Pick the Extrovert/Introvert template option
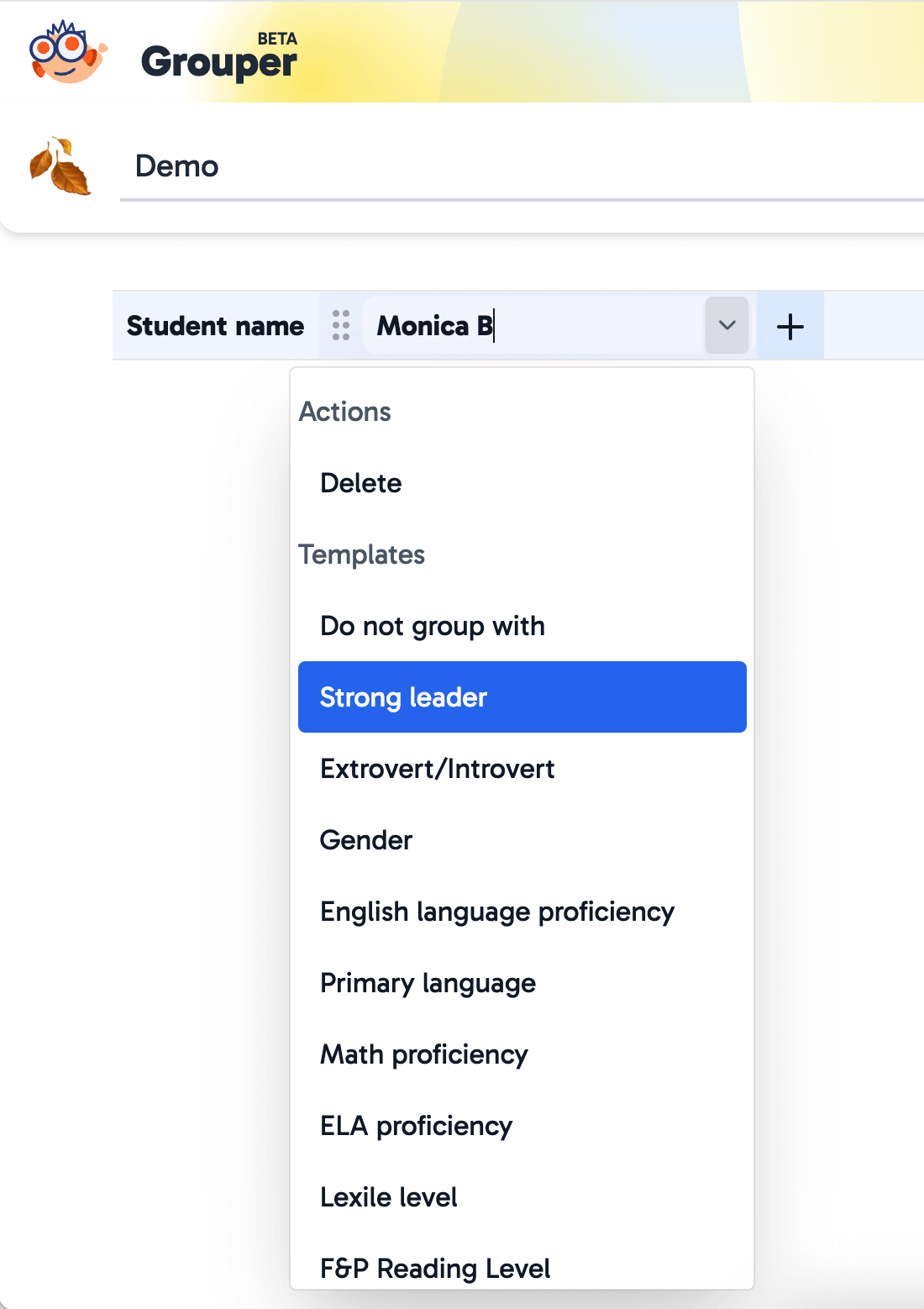 [x=437, y=768]
